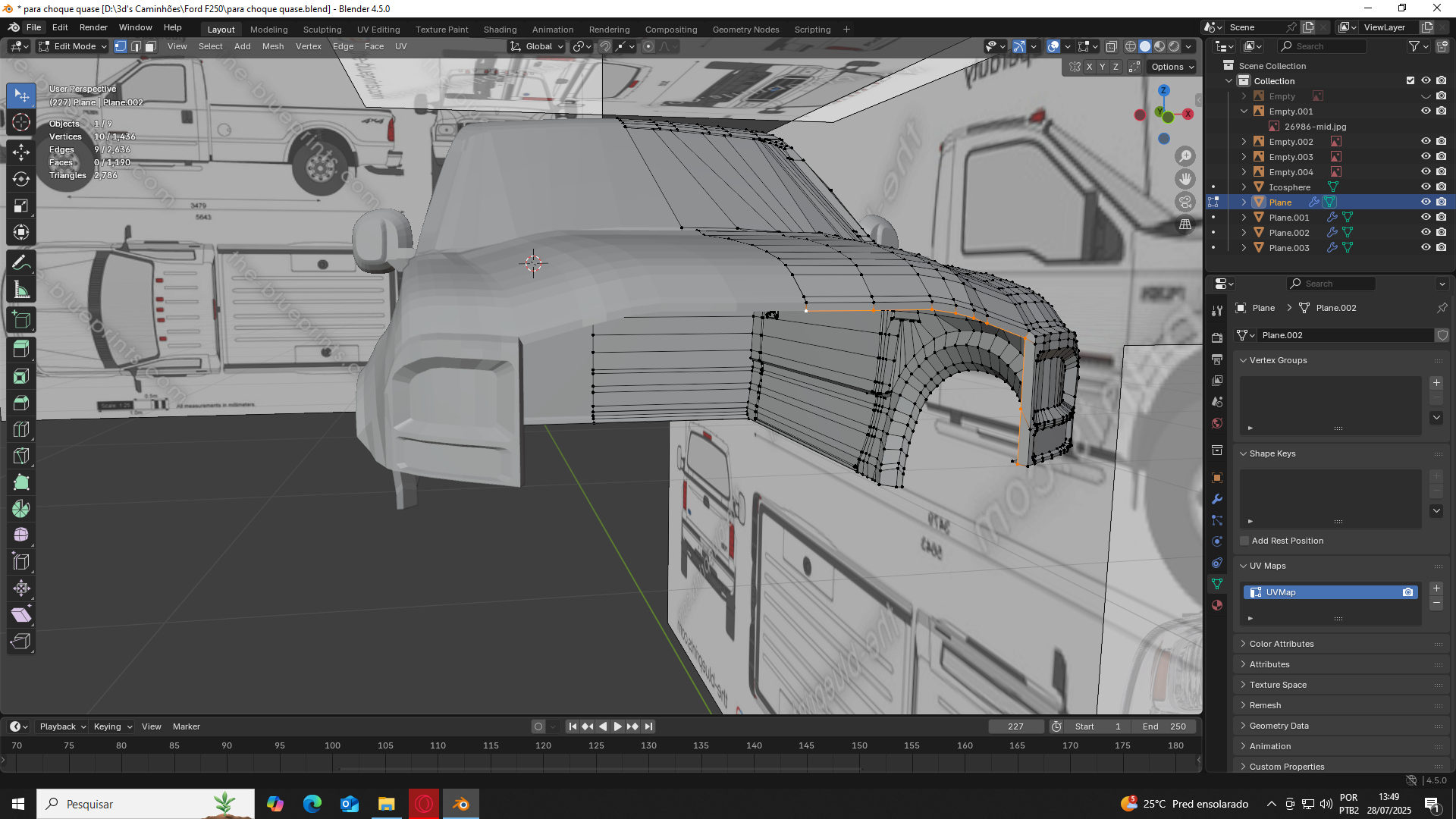The image size is (1456, 819).
Task: Choose the Loop Cut tool
Action: tap(21, 429)
